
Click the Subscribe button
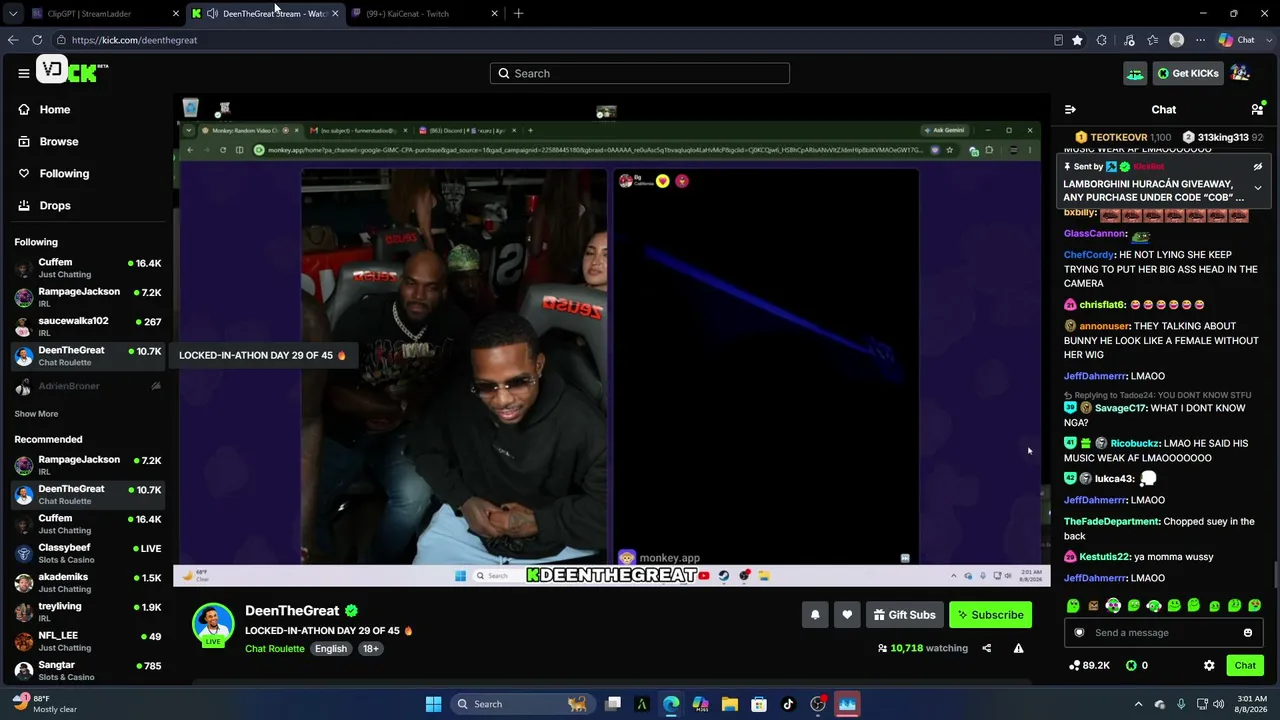coord(990,615)
